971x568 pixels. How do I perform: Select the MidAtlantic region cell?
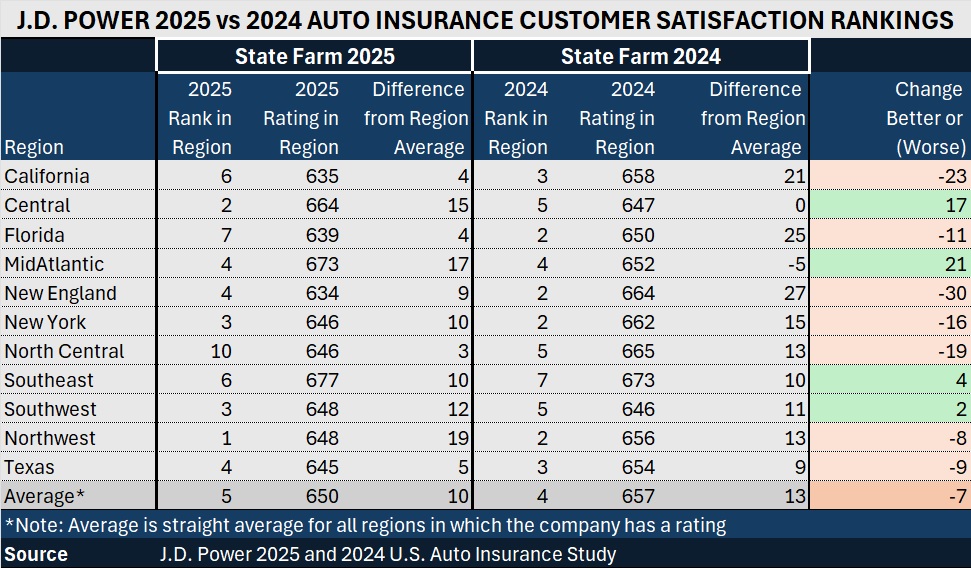click(x=54, y=264)
